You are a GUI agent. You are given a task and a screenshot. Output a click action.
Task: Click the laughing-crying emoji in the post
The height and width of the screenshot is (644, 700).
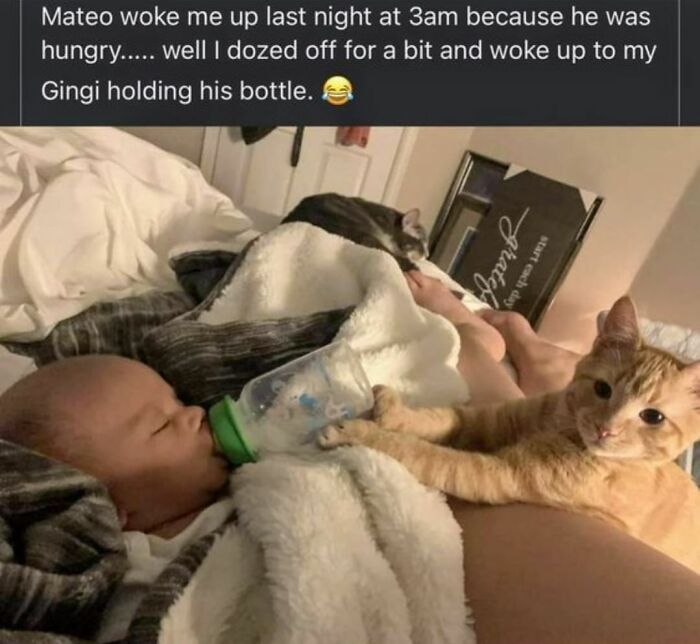click(338, 91)
